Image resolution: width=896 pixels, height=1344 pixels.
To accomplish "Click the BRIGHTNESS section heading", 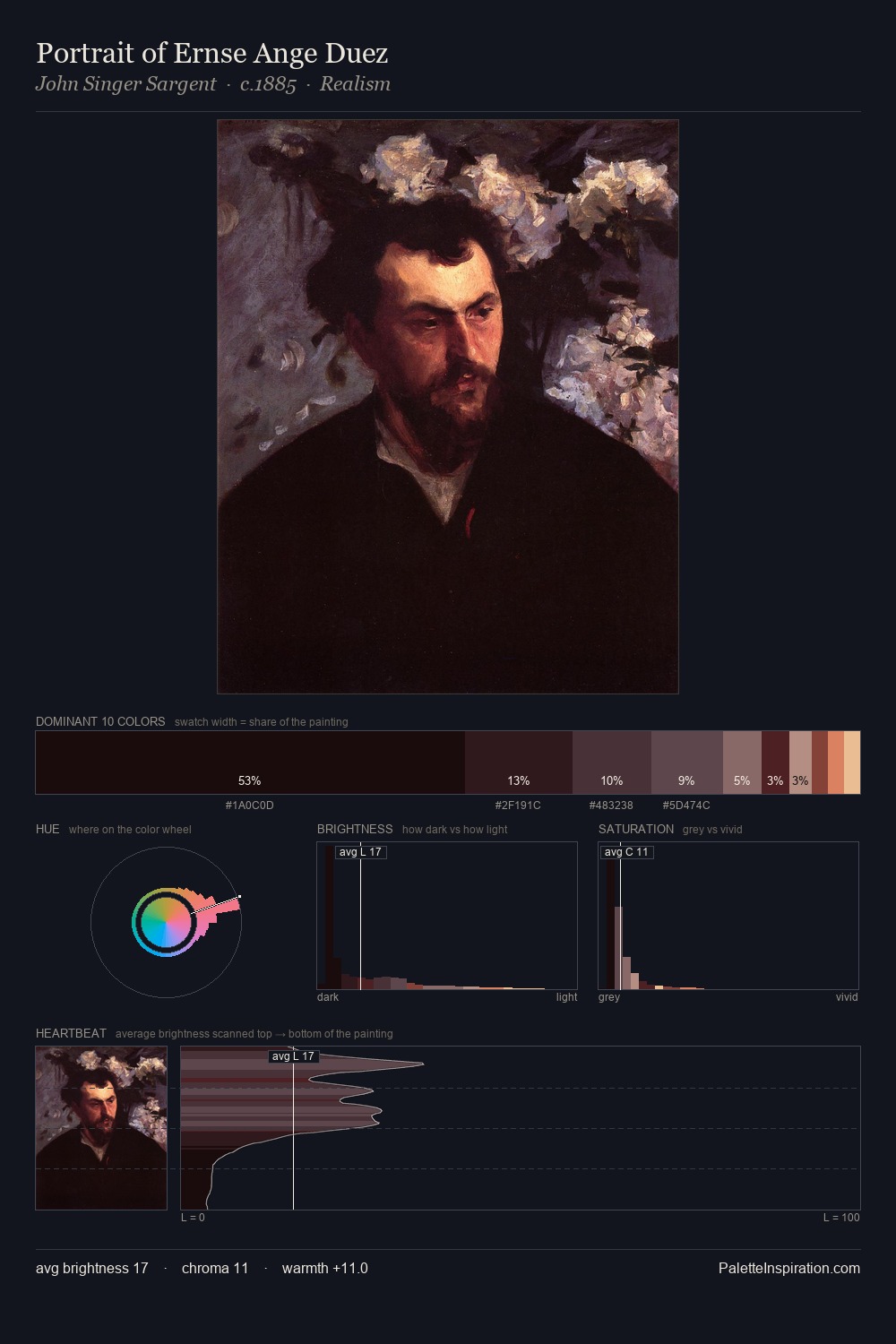I will (x=355, y=829).
